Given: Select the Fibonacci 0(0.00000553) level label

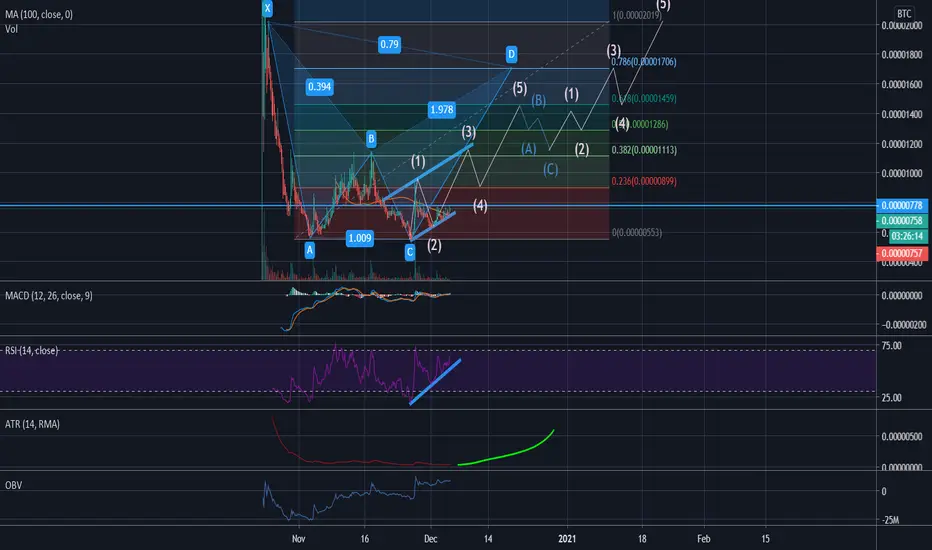Looking at the screenshot, I should coord(637,232).
